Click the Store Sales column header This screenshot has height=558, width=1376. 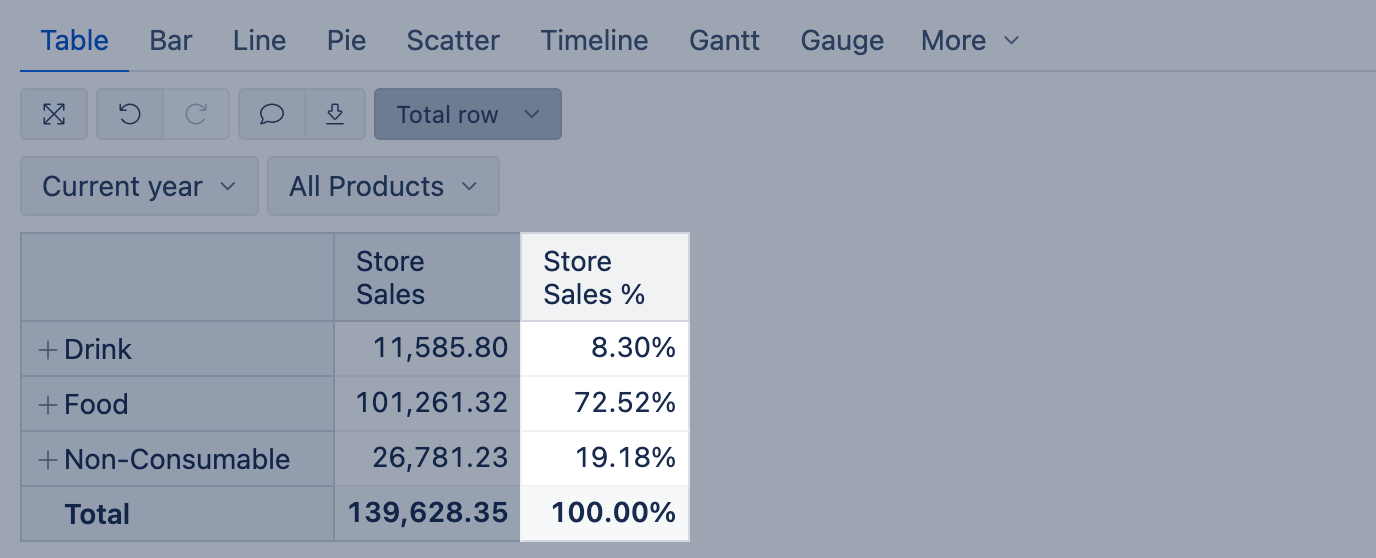click(x=427, y=277)
